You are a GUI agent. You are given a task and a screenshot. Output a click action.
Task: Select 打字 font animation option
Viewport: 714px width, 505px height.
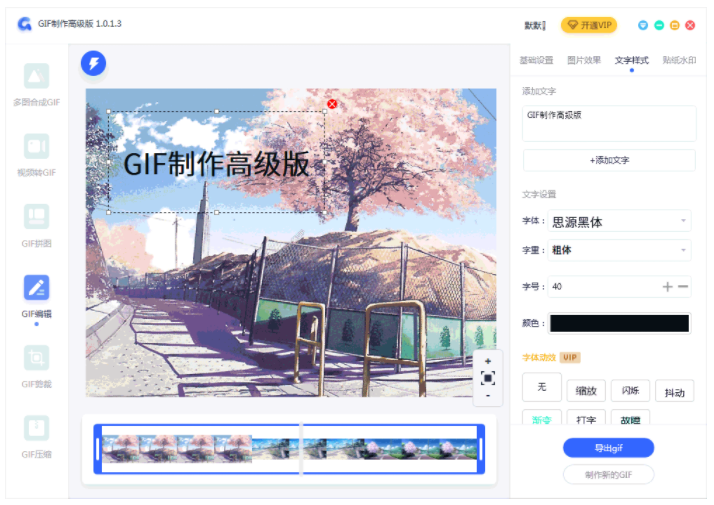pyautogui.click(x=586, y=418)
